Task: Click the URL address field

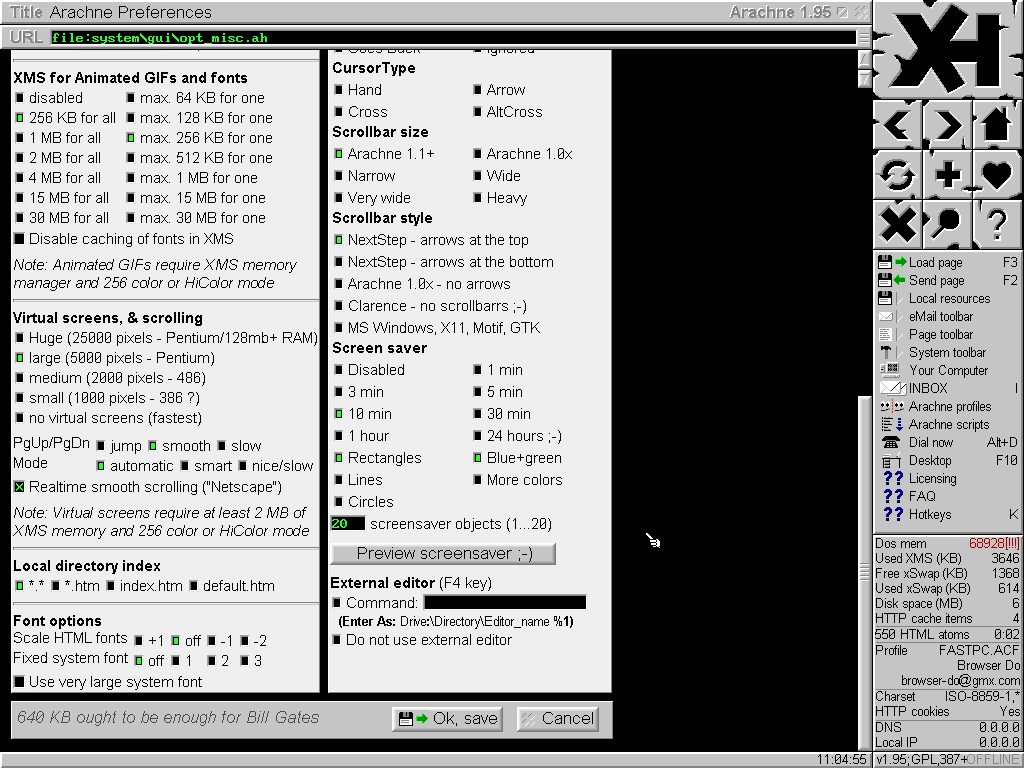Action: (454, 38)
